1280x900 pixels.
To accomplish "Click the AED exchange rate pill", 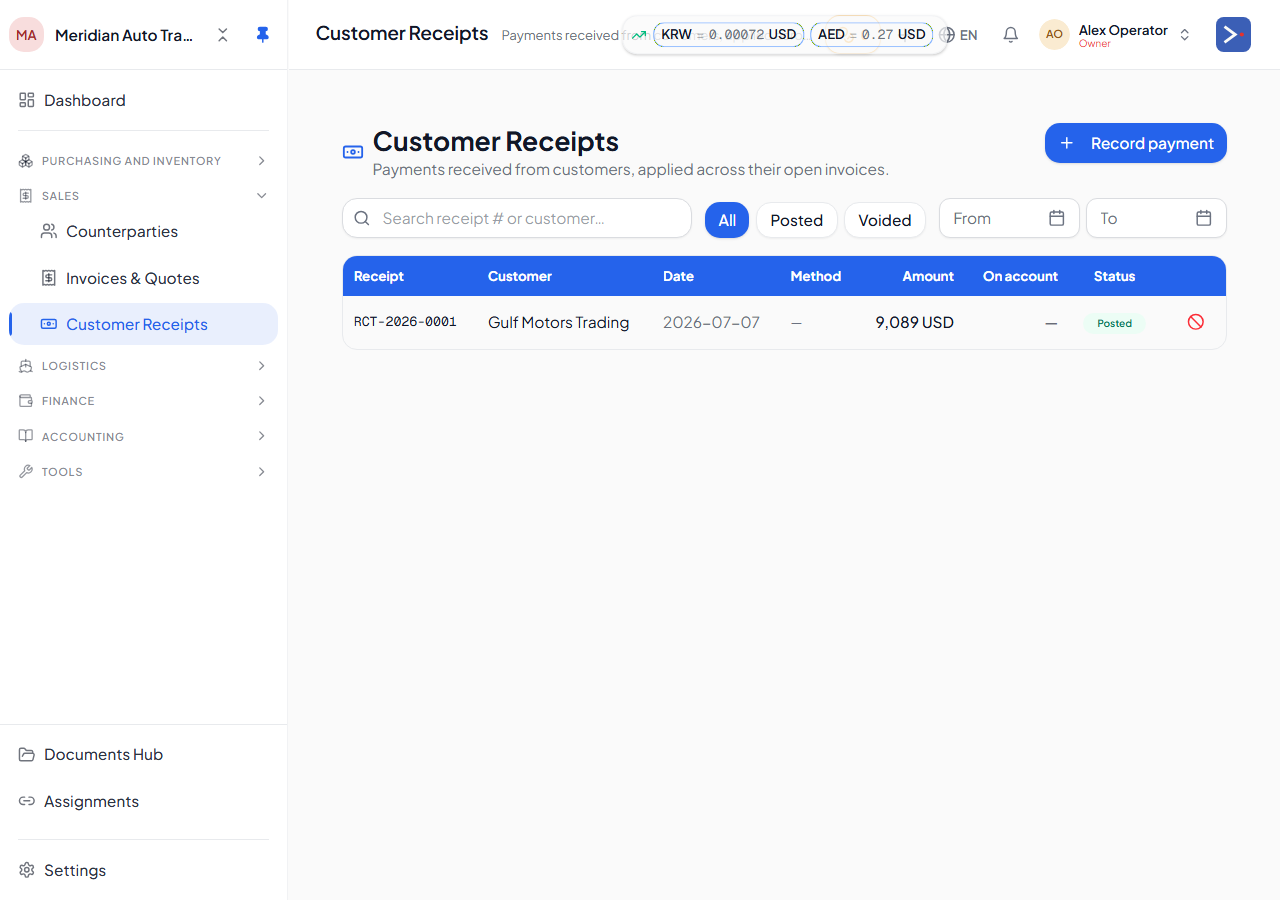I will point(872,35).
